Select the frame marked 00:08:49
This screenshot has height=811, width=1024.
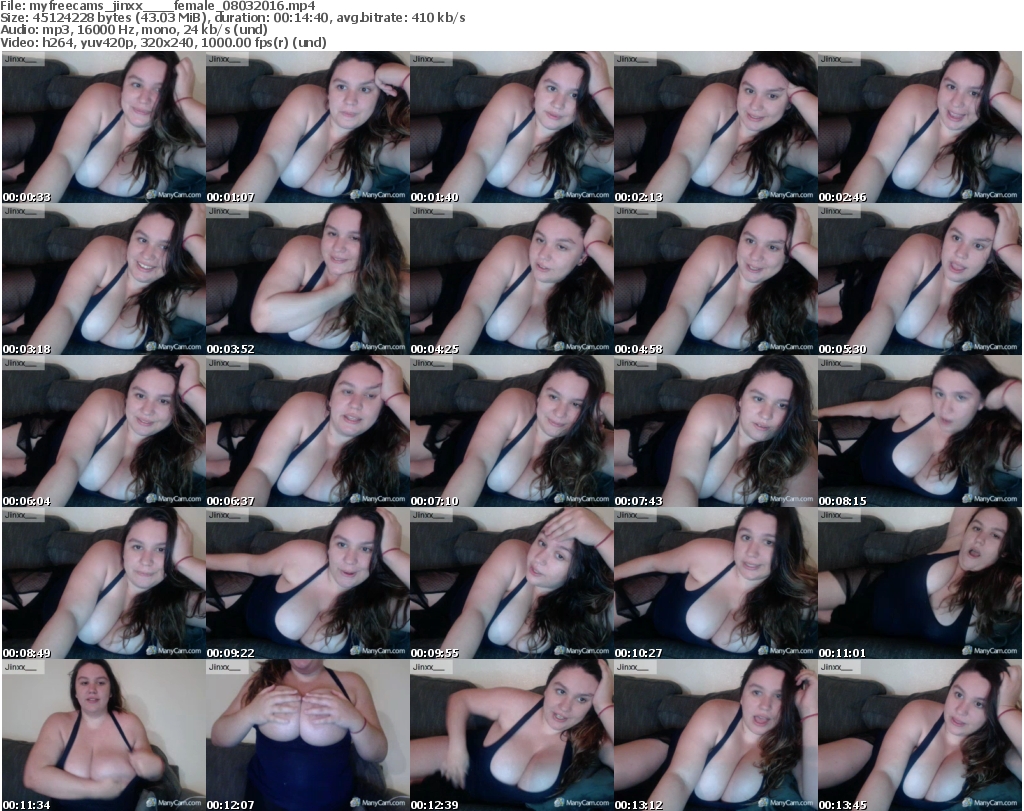pyautogui.click(x=103, y=583)
